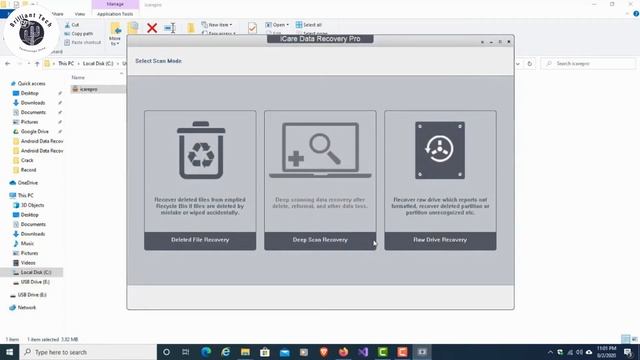Click the Deleted File Recovery button
640x360 pixels.
(x=200, y=240)
